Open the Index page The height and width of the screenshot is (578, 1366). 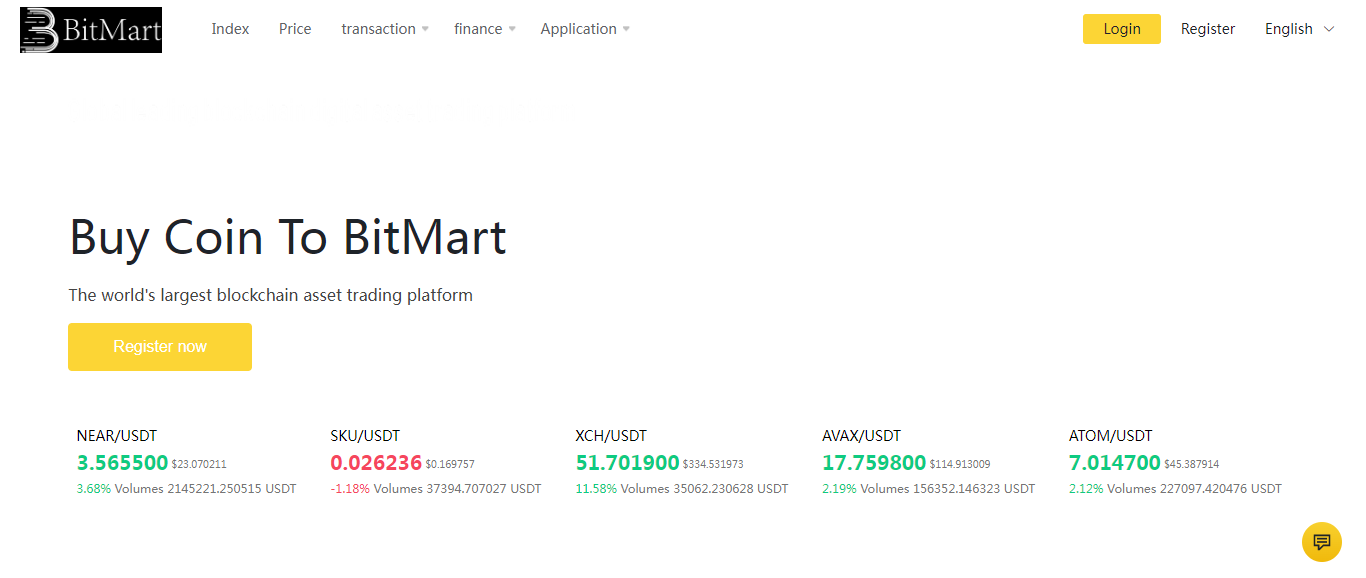[x=230, y=29]
